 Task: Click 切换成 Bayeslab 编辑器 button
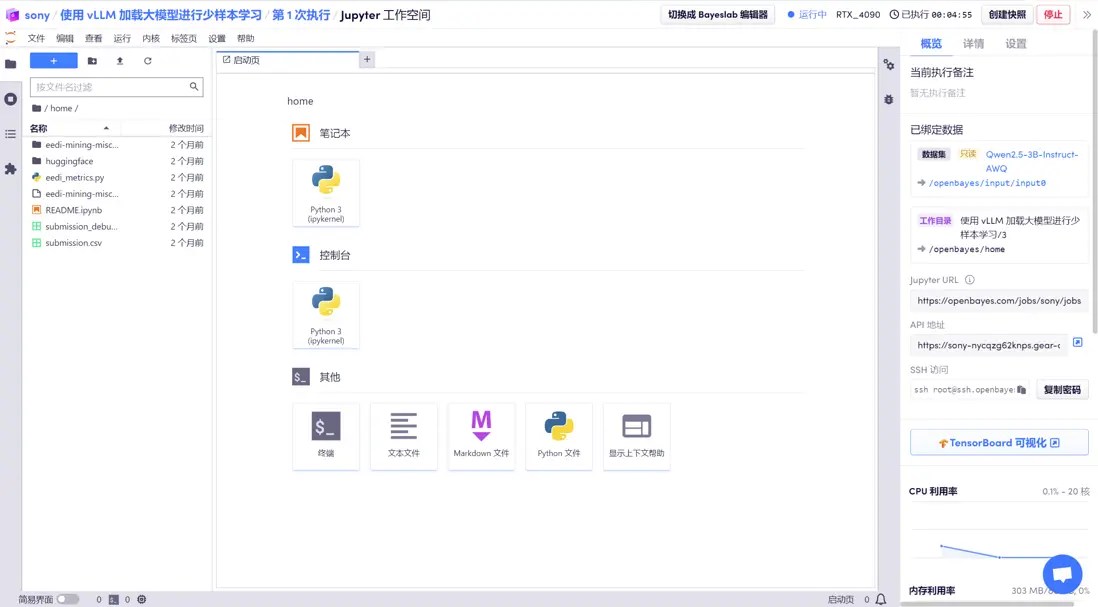718,15
